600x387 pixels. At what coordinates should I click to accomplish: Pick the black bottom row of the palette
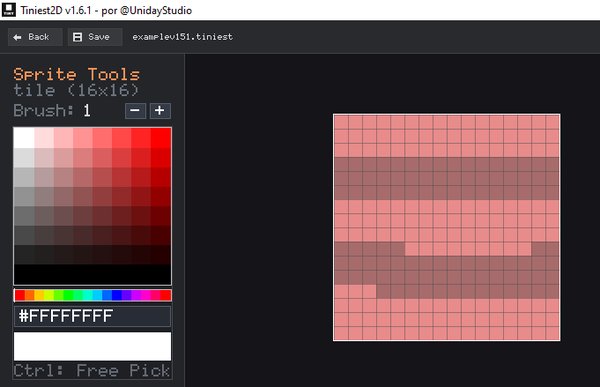(x=92, y=274)
